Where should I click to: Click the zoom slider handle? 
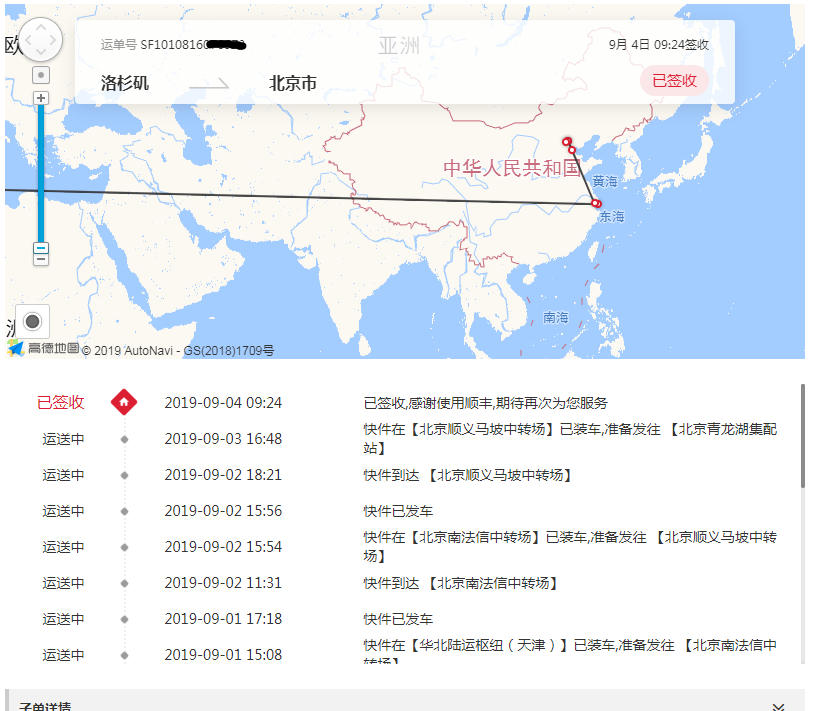[x=41, y=248]
